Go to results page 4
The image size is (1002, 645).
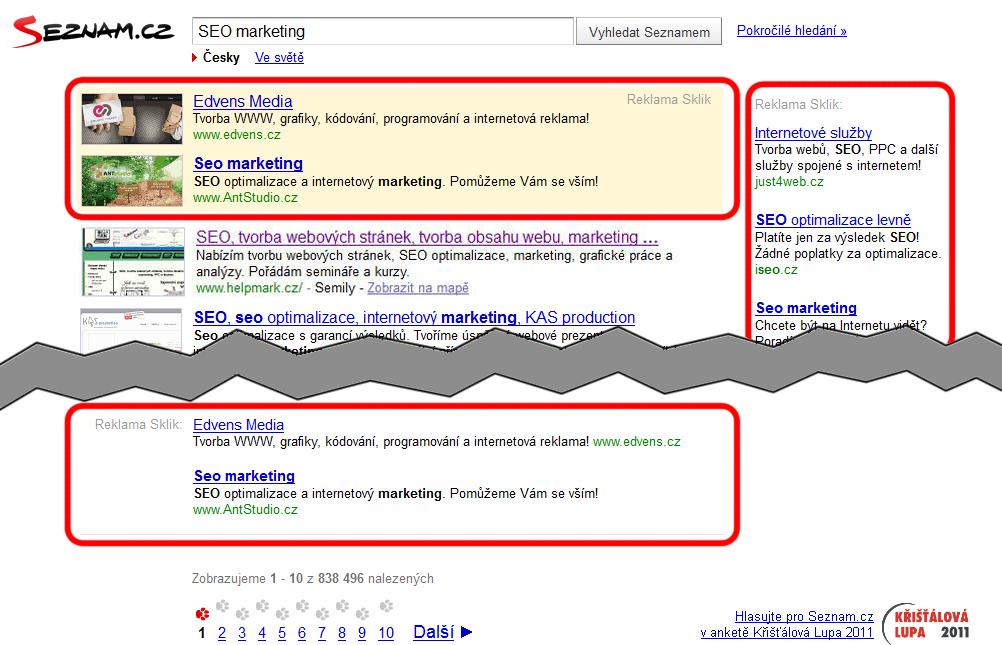(262, 633)
